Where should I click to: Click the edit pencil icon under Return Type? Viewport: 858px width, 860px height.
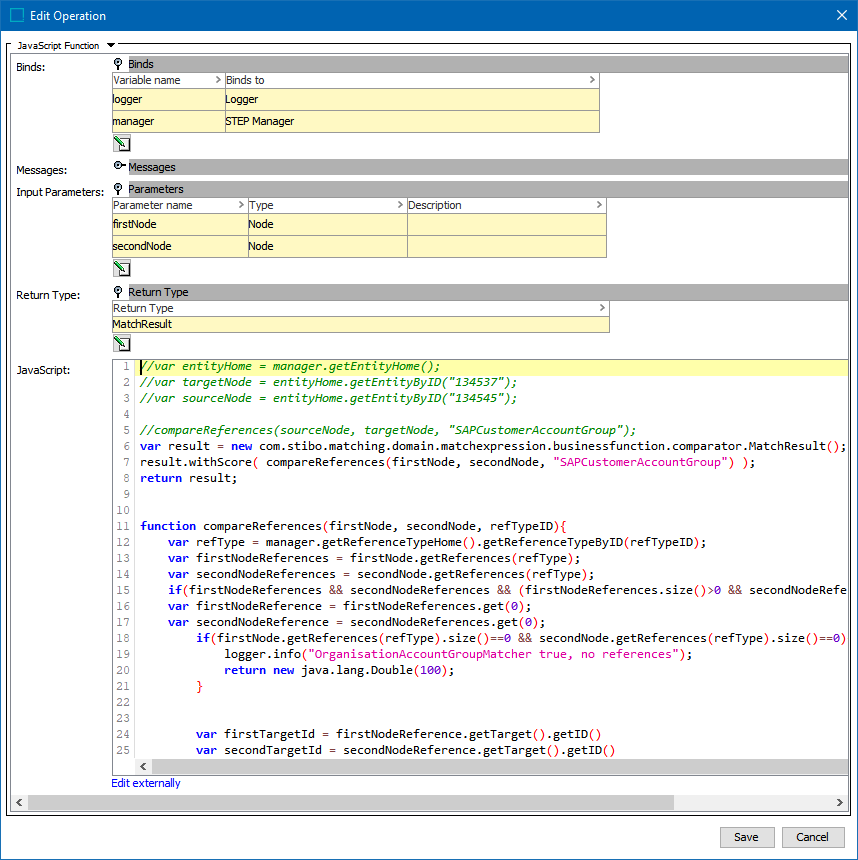121,343
